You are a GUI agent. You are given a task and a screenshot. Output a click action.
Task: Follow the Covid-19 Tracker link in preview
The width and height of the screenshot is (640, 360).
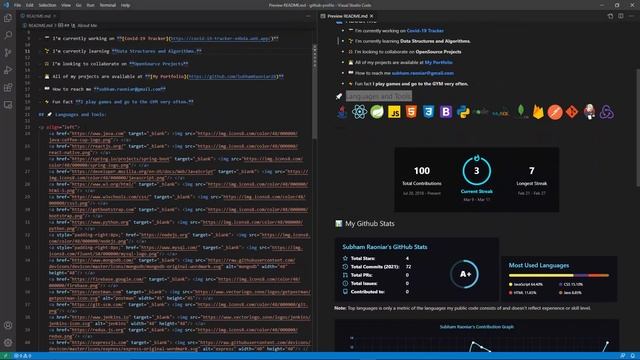point(425,31)
